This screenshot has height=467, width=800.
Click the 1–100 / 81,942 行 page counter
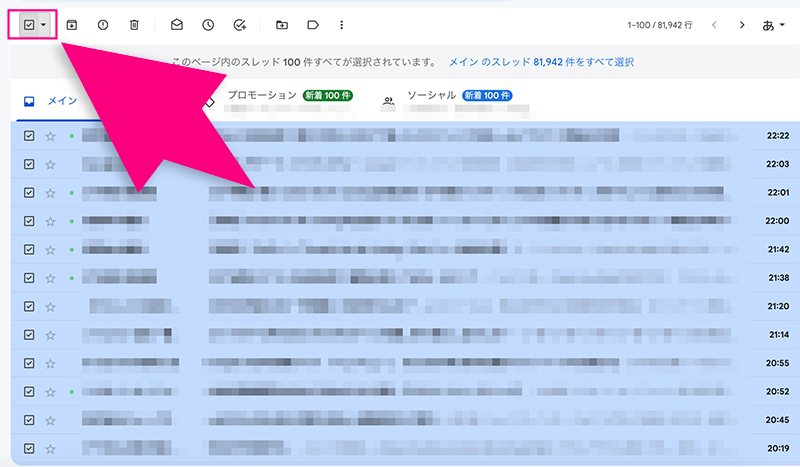pyautogui.click(x=660, y=25)
